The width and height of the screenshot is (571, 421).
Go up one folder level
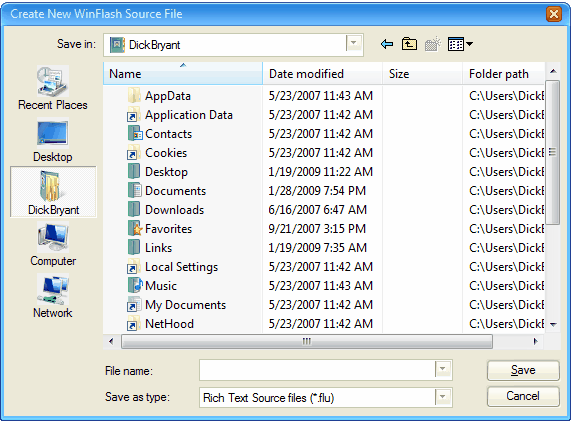point(409,44)
